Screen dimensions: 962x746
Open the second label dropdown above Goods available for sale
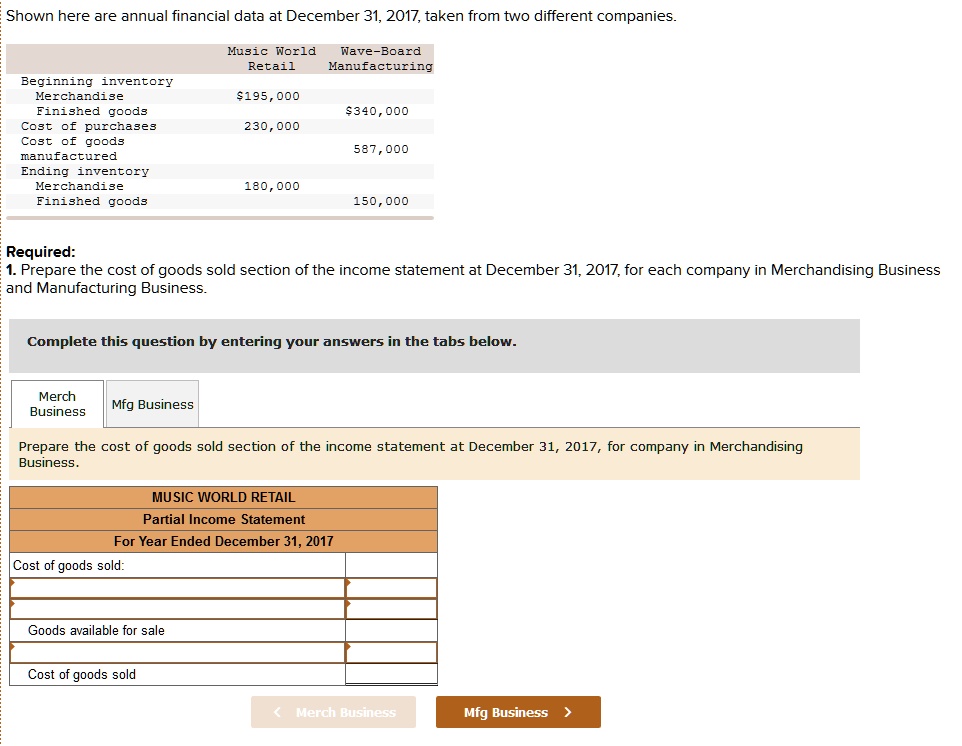click(14, 609)
